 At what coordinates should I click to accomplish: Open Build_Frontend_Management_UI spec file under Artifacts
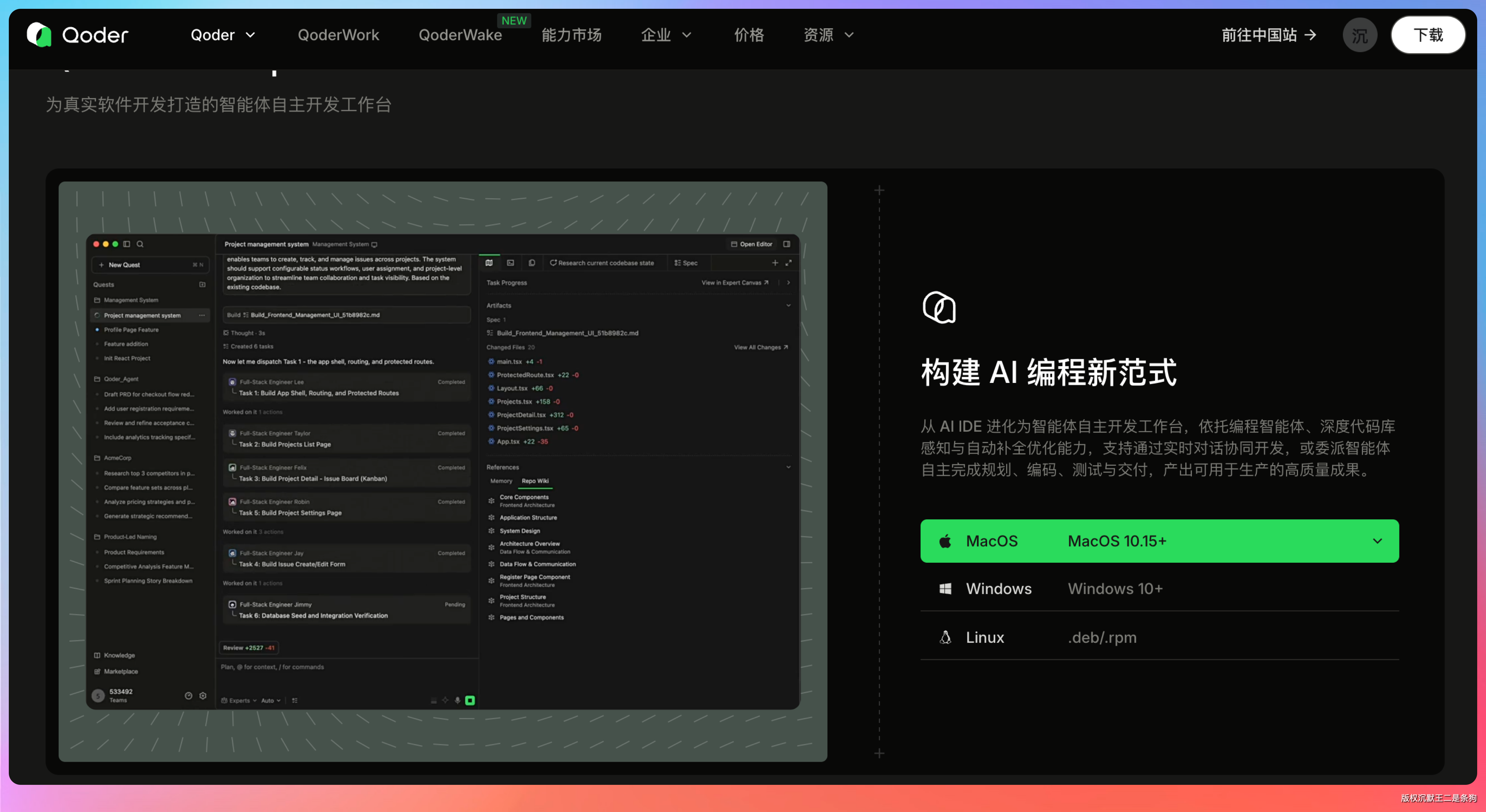[562, 333]
